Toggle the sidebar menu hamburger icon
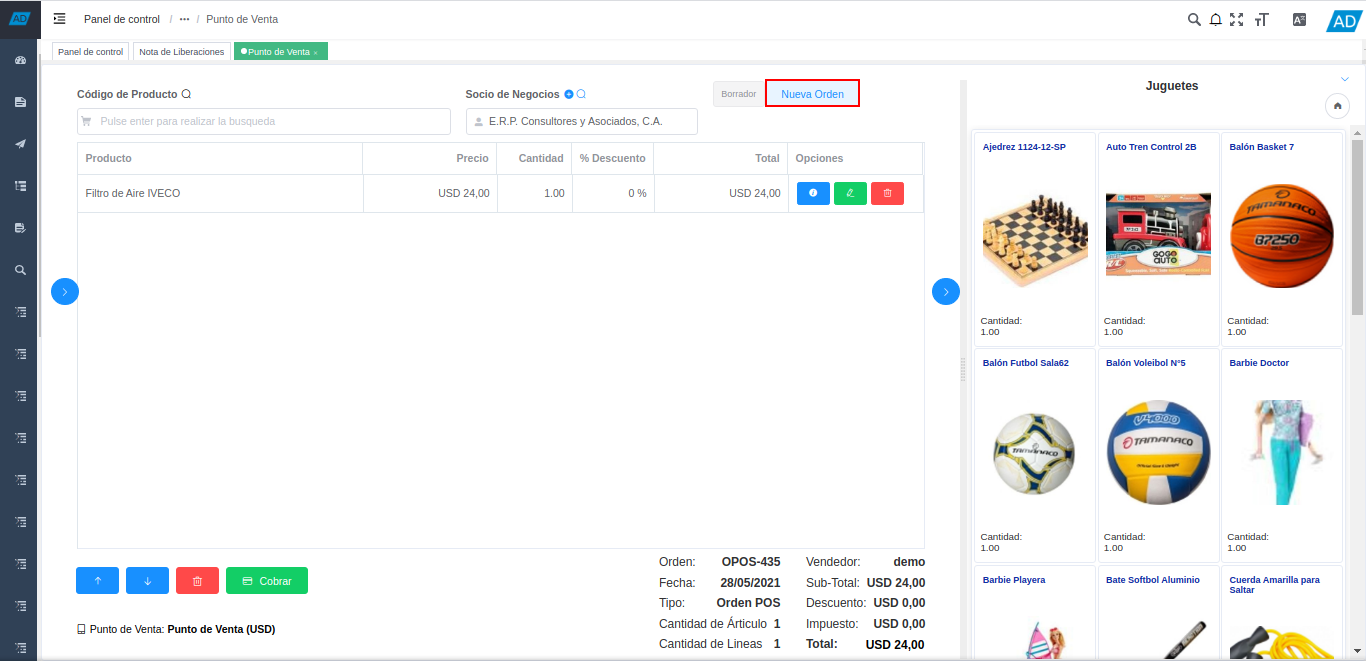 click(60, 19)
